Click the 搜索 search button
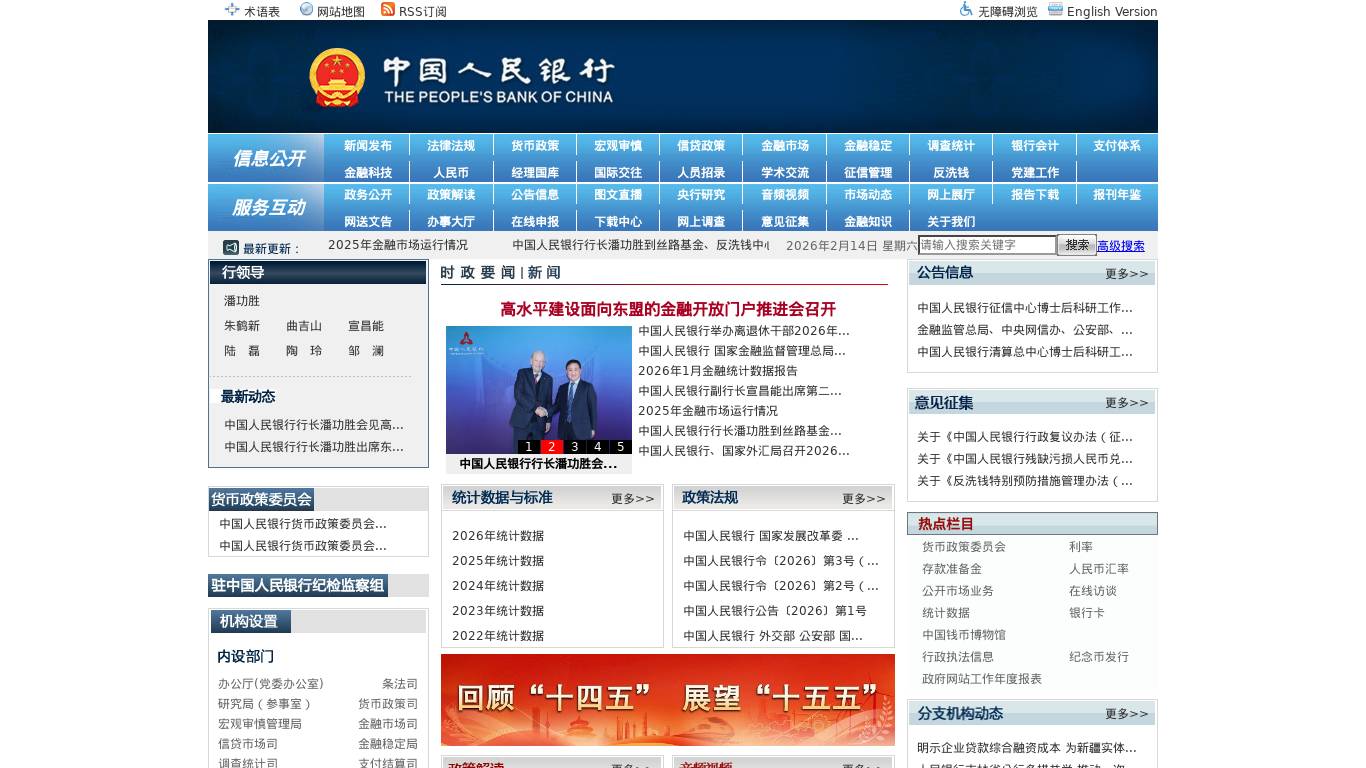Screen dimensions: 1366x768 [1076, 245]
